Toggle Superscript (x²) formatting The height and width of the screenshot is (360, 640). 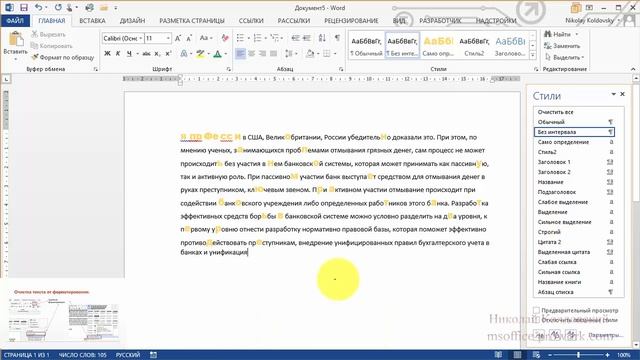coord(168,53)
